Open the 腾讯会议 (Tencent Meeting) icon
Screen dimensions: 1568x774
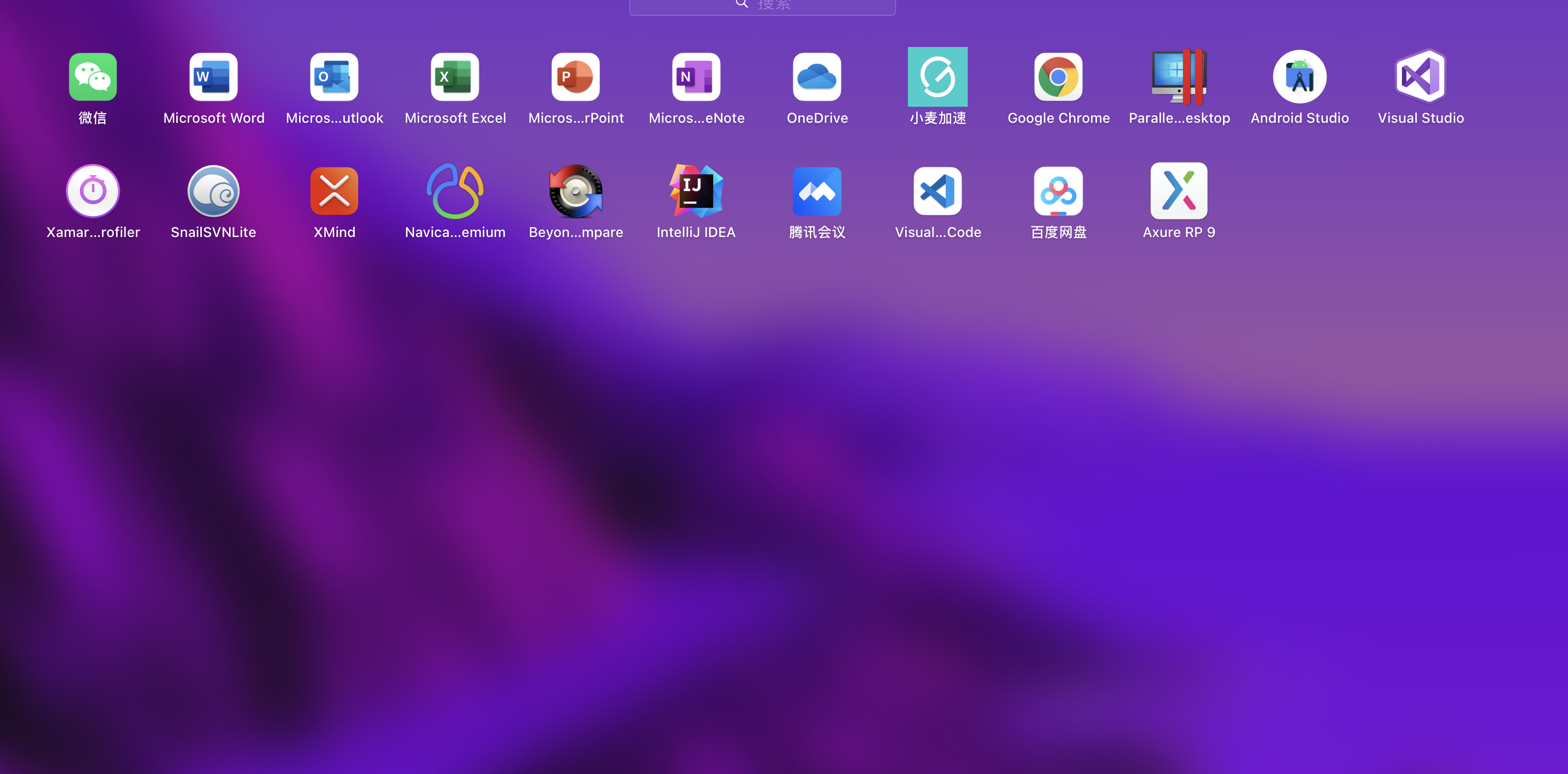point(817,191)
